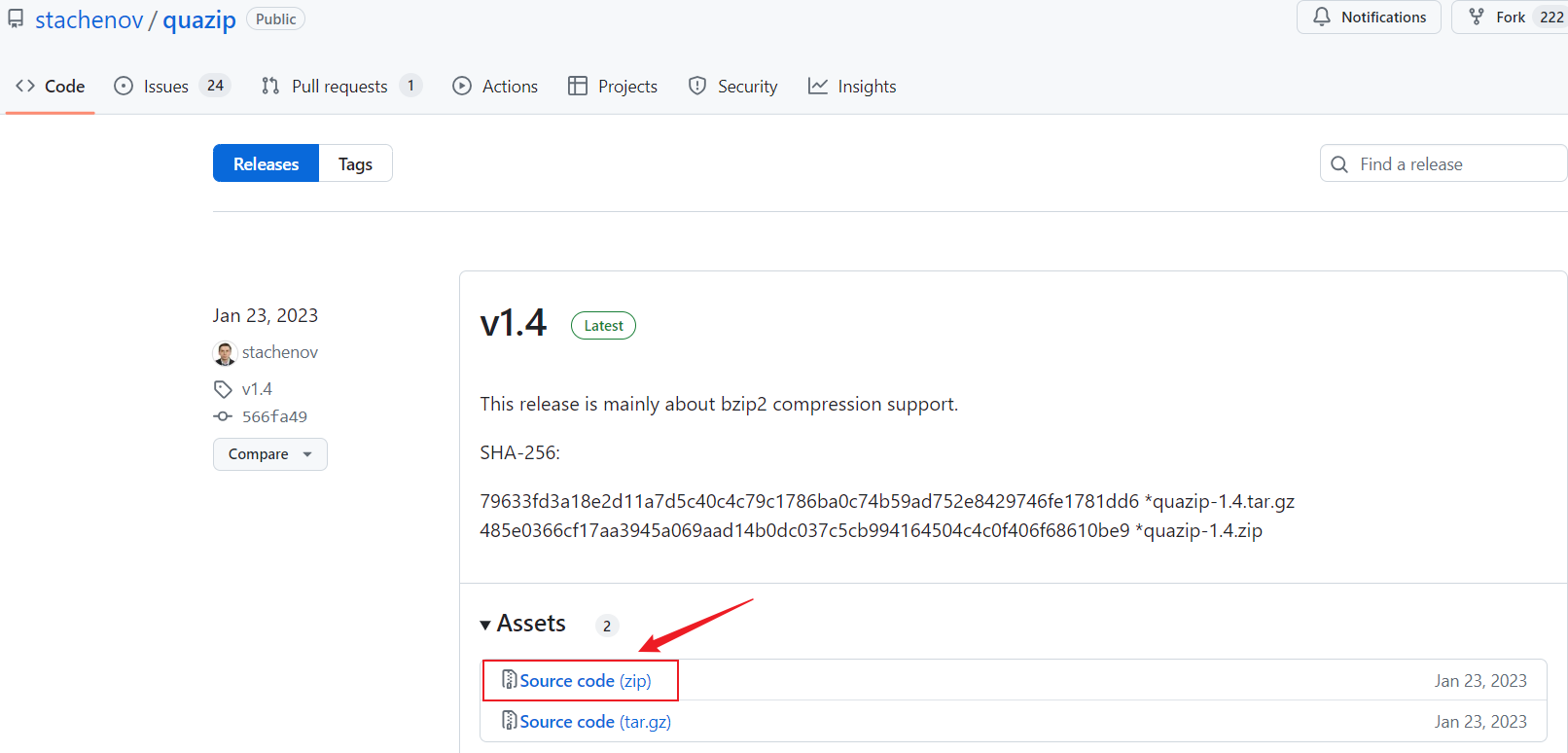
Task: Click the Fork icon
Action: tap(1477, 17)
